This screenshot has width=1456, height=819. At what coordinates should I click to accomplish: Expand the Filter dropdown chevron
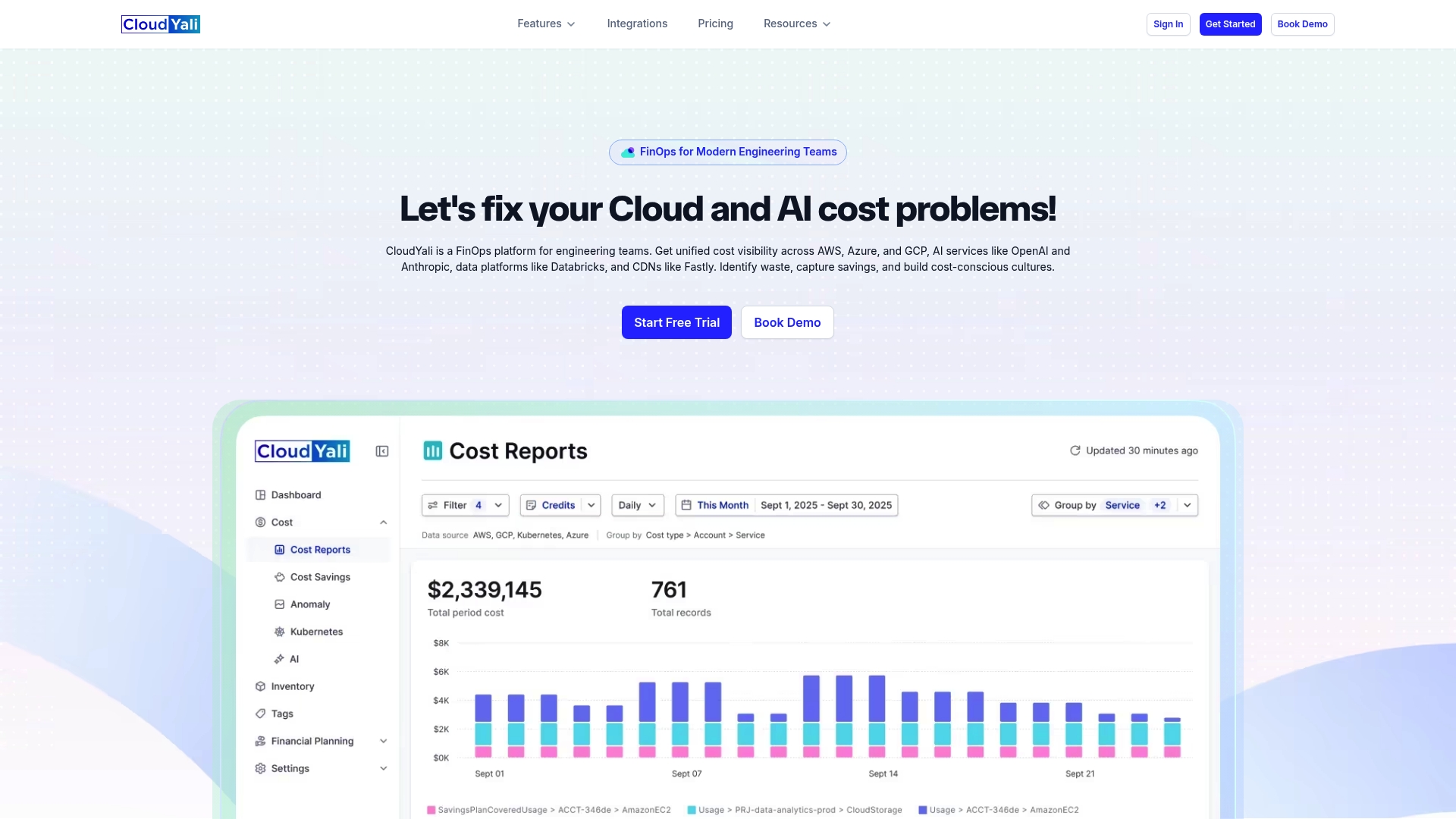tap(498, 505)
